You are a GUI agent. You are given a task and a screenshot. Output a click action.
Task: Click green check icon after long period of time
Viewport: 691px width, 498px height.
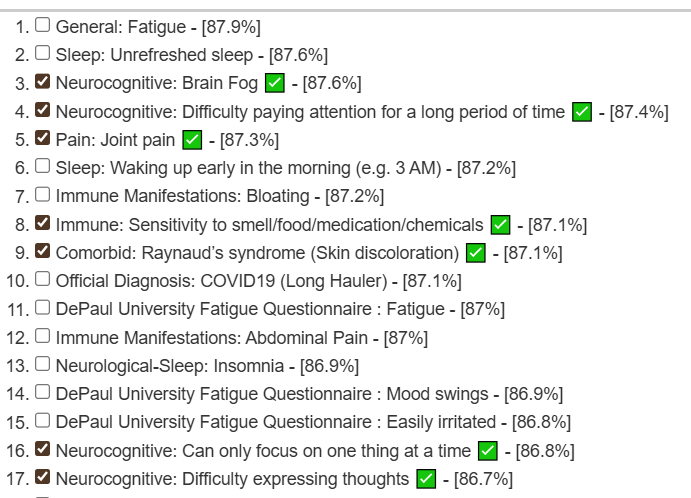click(x=582, y=111)
